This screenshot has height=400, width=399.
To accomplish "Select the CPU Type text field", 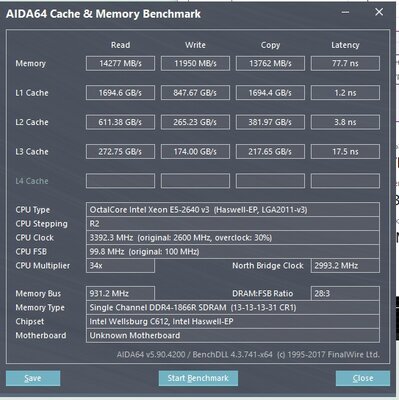I will click(x=233, y=210).
